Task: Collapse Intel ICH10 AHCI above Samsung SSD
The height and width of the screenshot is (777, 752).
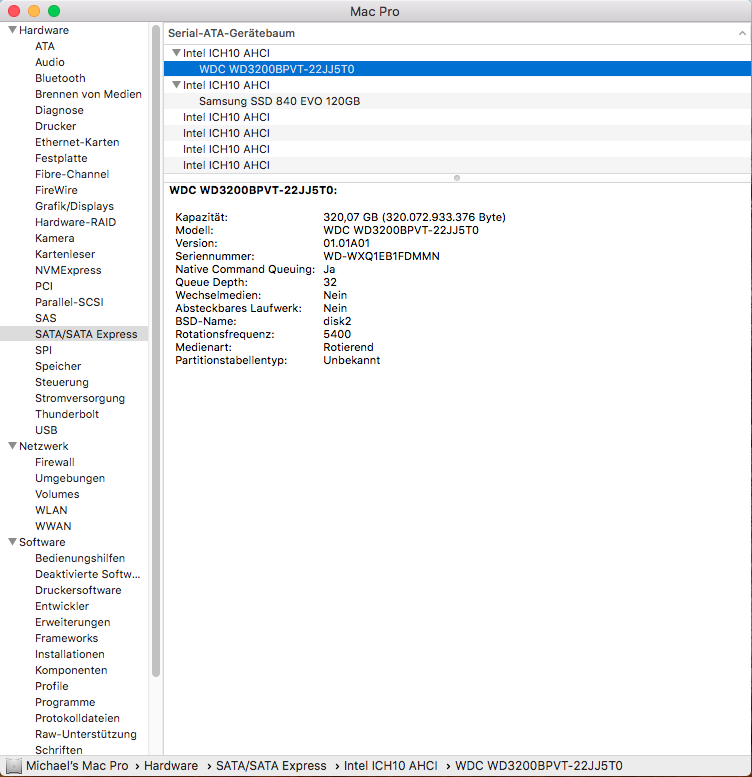Action: (x=176, y=85)
